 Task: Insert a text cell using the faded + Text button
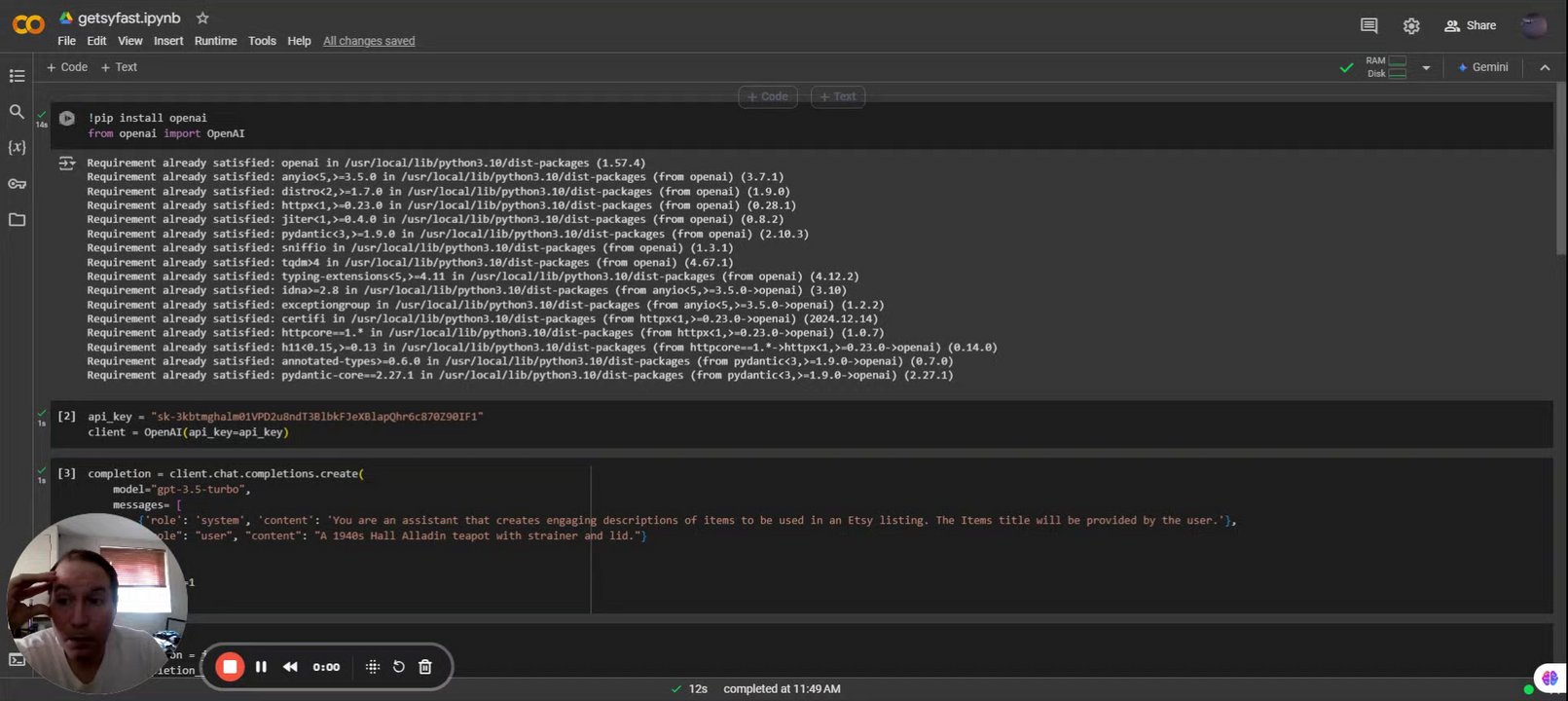(838, 96)
